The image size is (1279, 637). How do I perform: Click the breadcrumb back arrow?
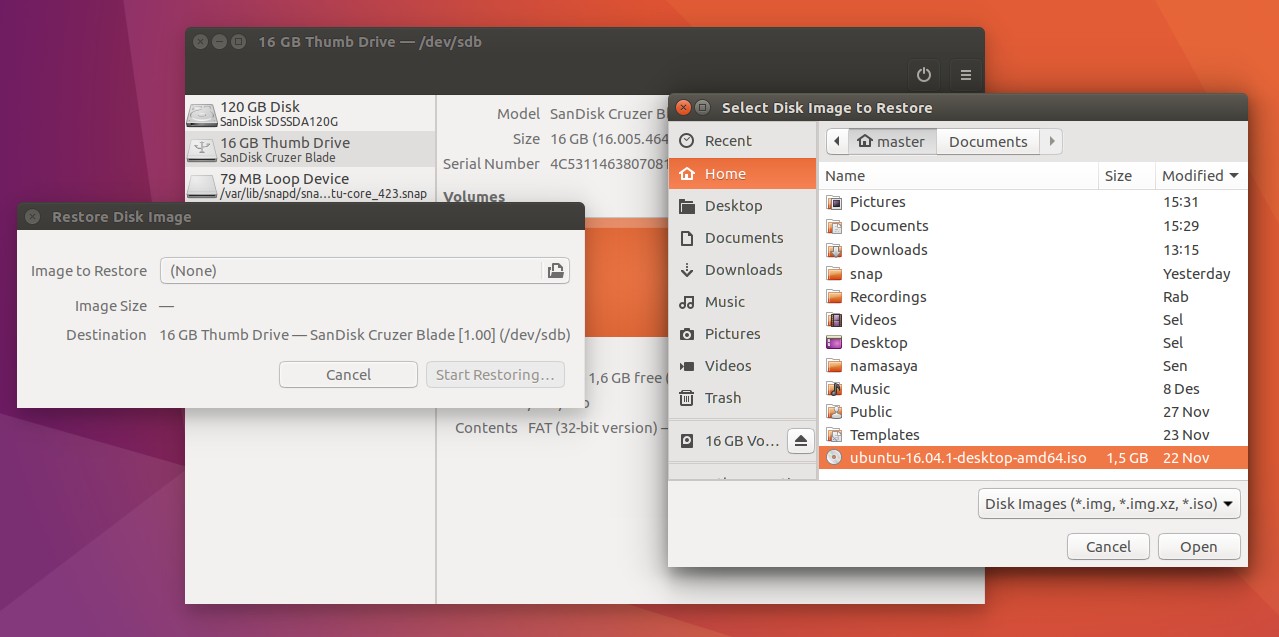click(x=837, y=141)
